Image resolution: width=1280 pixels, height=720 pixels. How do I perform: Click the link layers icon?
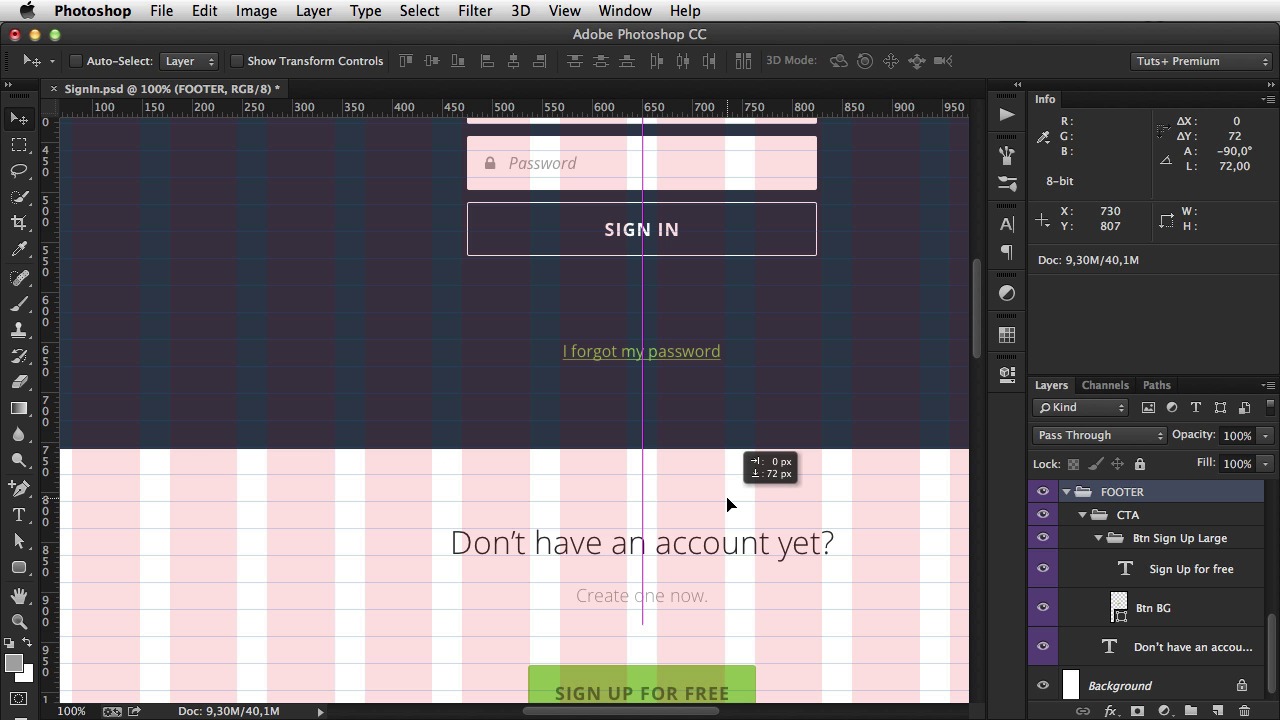tap(1083, 711)
